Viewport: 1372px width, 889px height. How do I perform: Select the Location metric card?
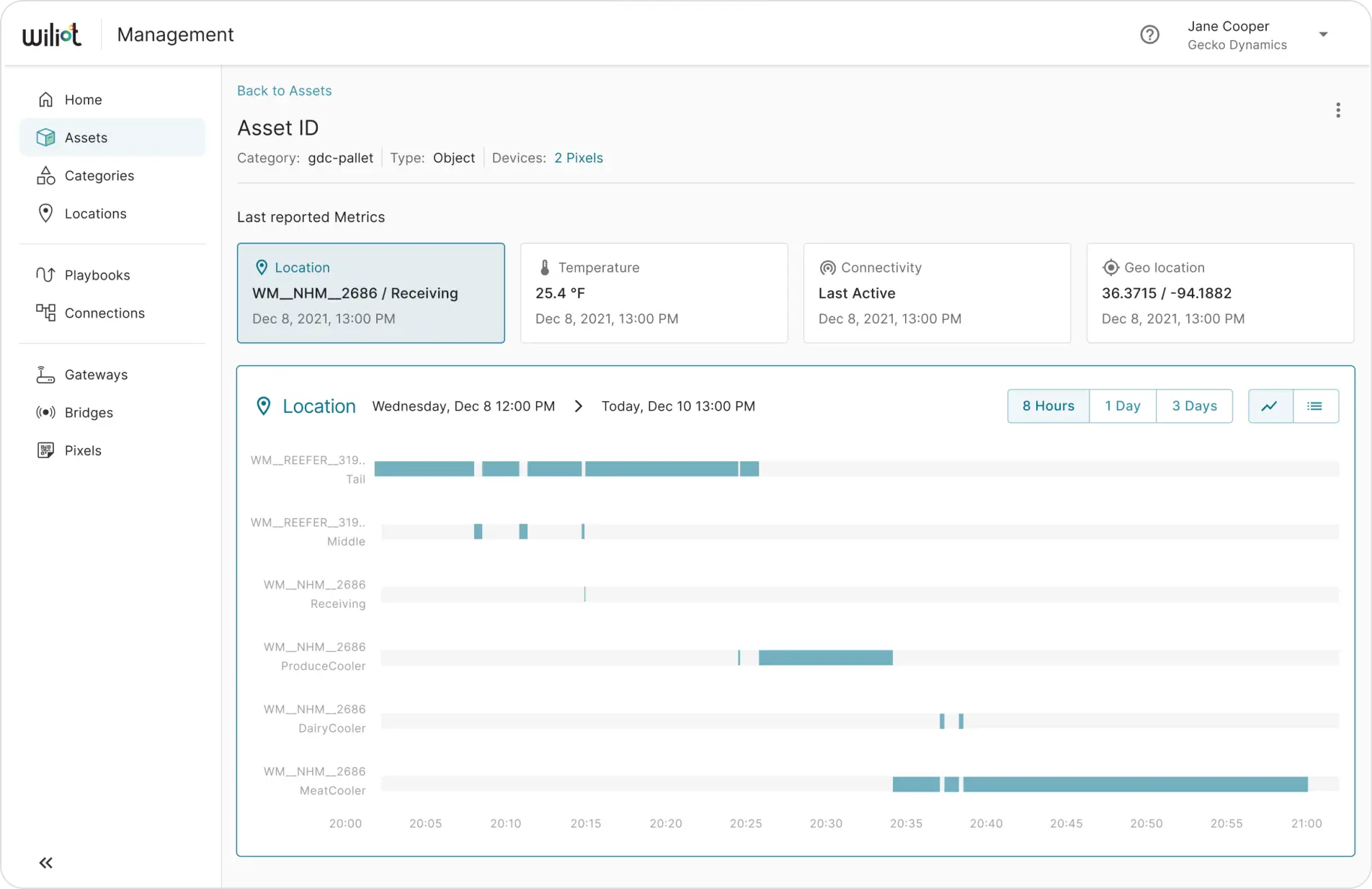pos(370,292)
